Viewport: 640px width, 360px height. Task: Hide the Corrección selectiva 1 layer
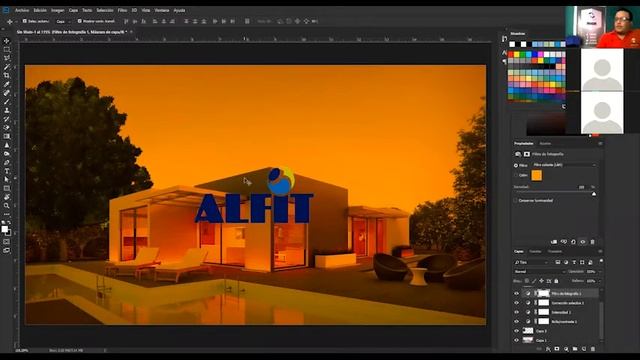516,303
